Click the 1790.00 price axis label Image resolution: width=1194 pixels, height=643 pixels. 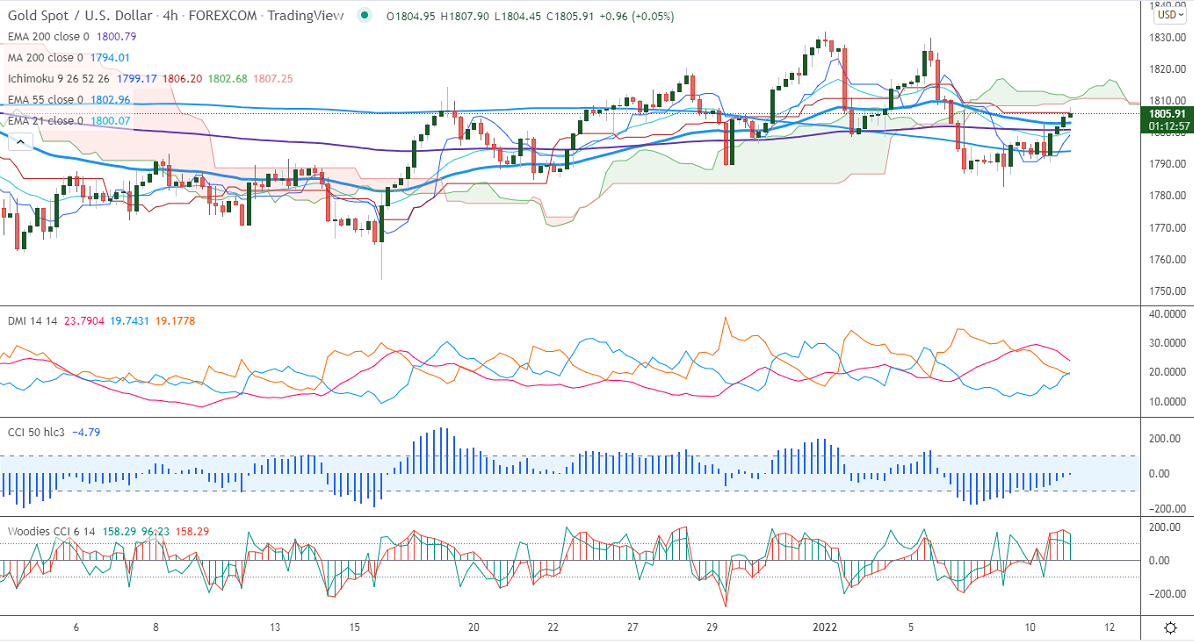[1168, 164]
